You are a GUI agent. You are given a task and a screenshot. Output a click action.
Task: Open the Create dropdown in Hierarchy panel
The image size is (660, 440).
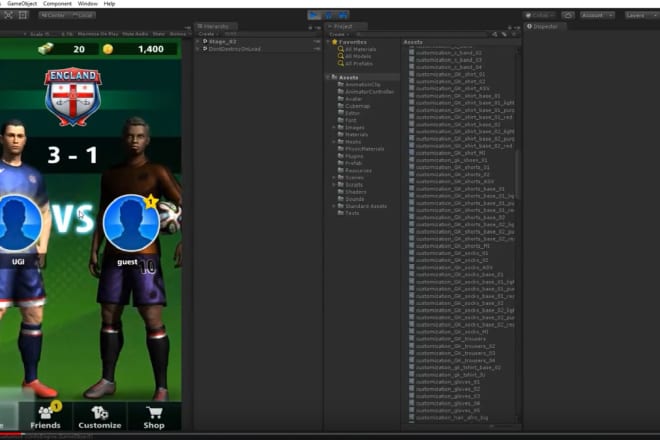pyautogui.click(x=207, y=34)
